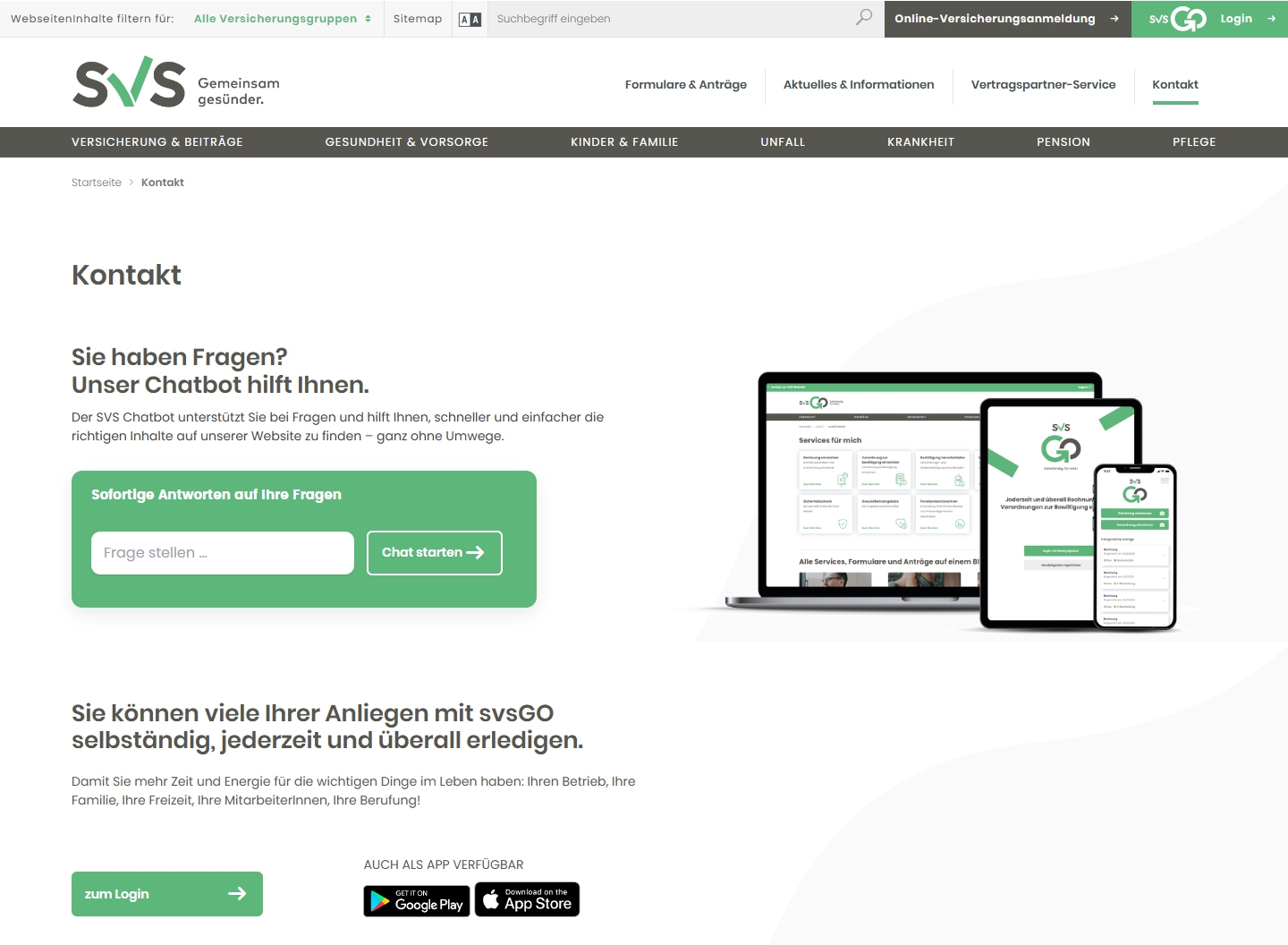Screen dimensions: 1288x945
Task: Open Aktuelles & Informationen menu
Action: click(859, 85)
